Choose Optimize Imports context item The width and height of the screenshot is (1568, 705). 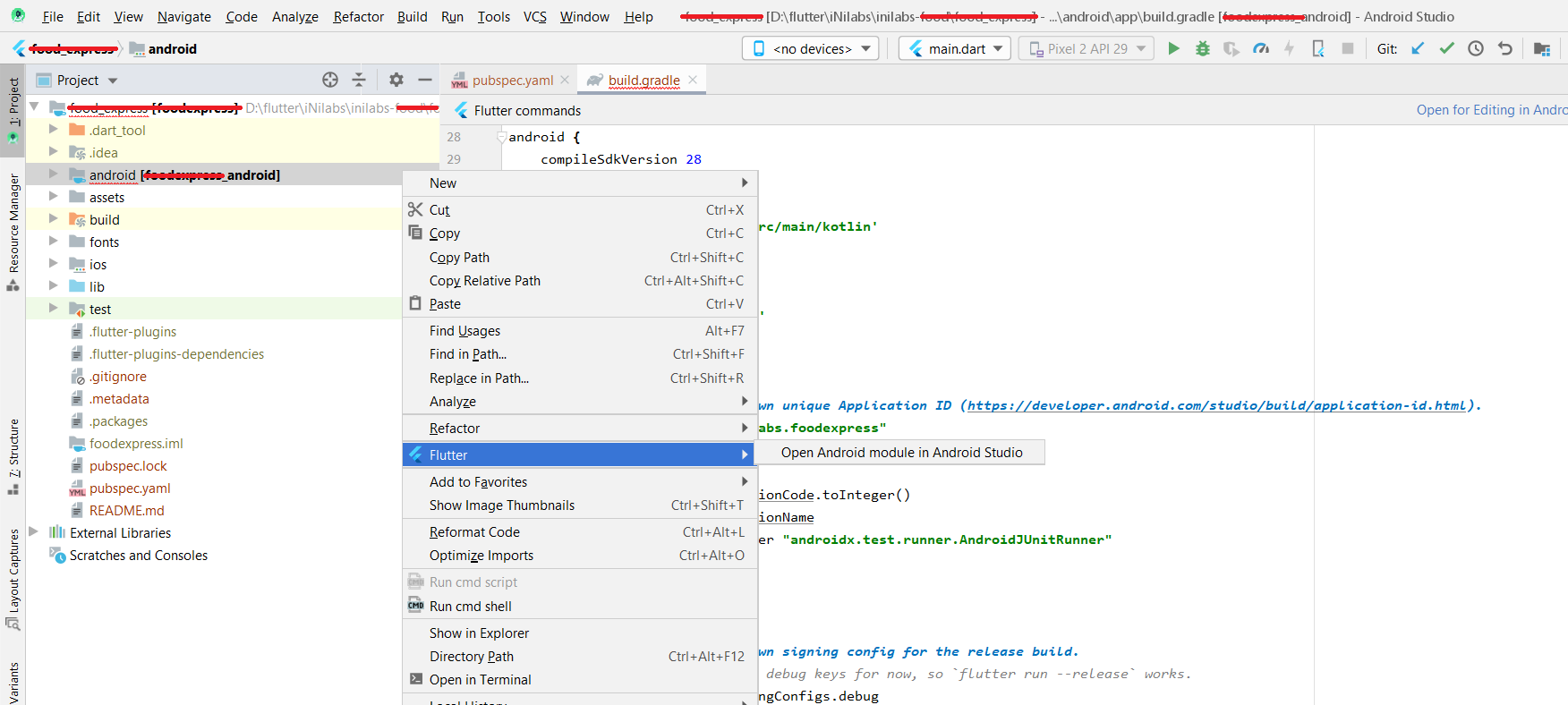579,555
